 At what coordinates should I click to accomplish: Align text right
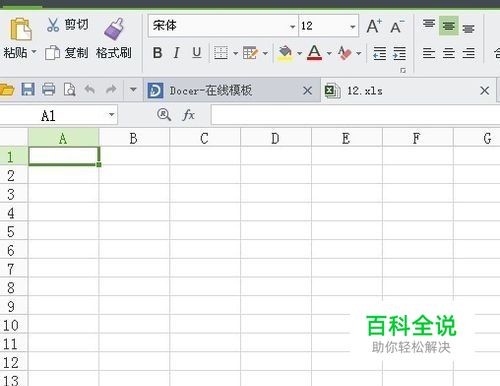click(x=469, y=53)
